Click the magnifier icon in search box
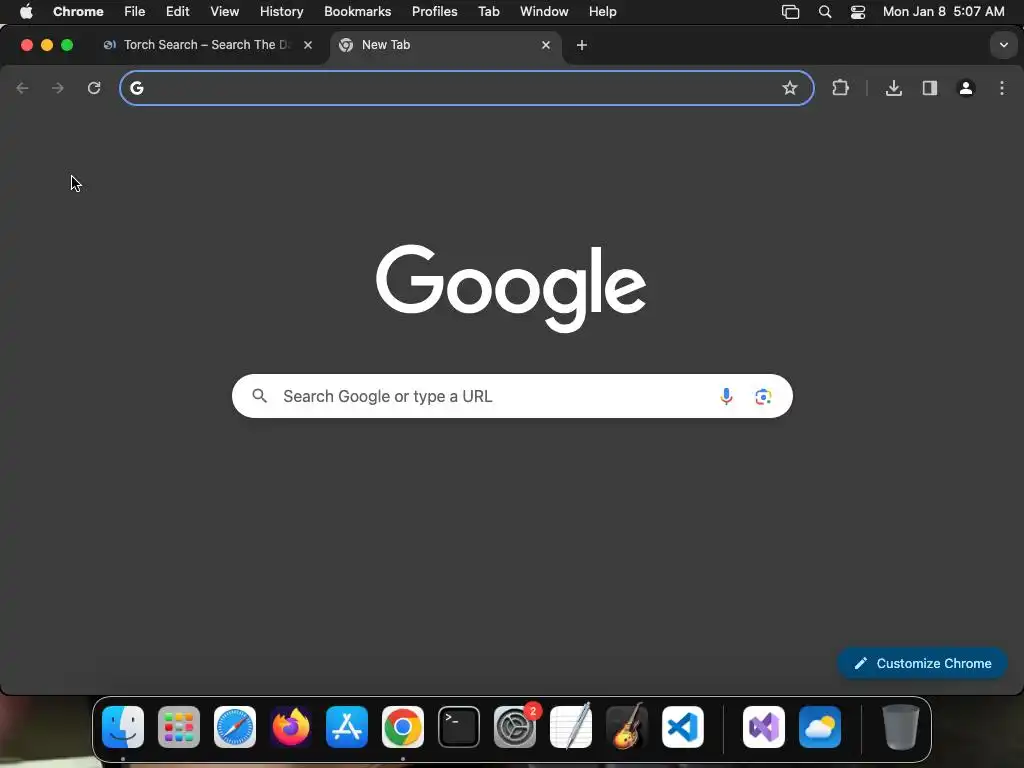The width and height of the screenshot is (1024, 768). coord(260,396)
